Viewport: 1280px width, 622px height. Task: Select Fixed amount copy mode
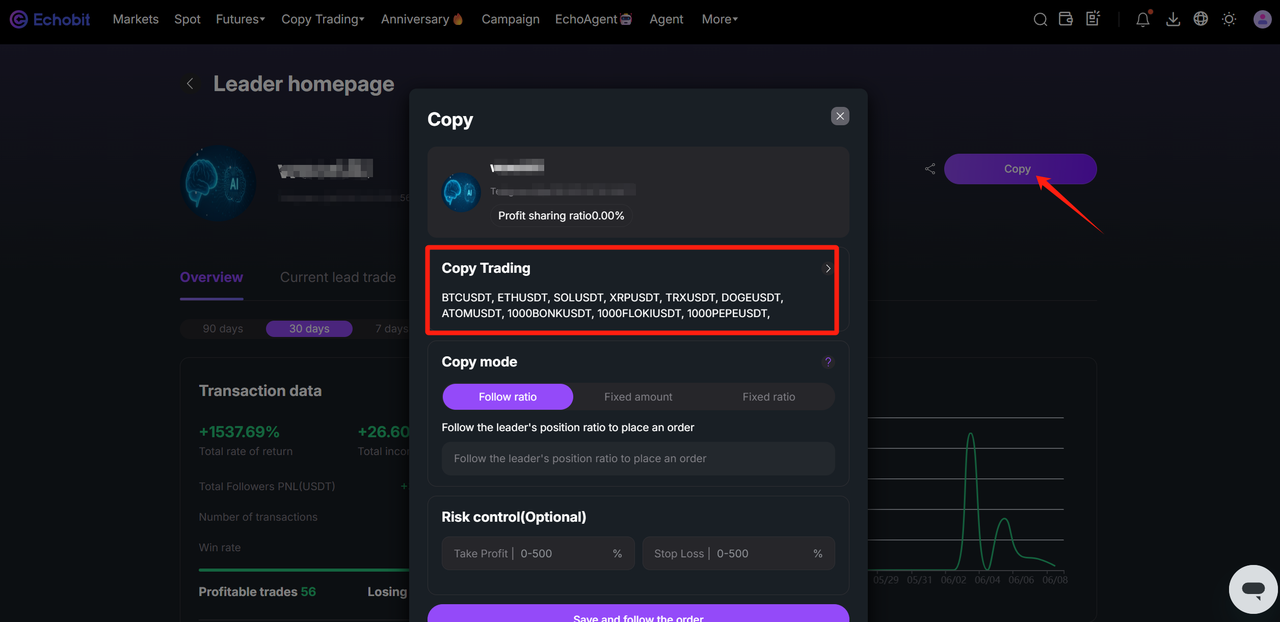(x=638, y=397)
